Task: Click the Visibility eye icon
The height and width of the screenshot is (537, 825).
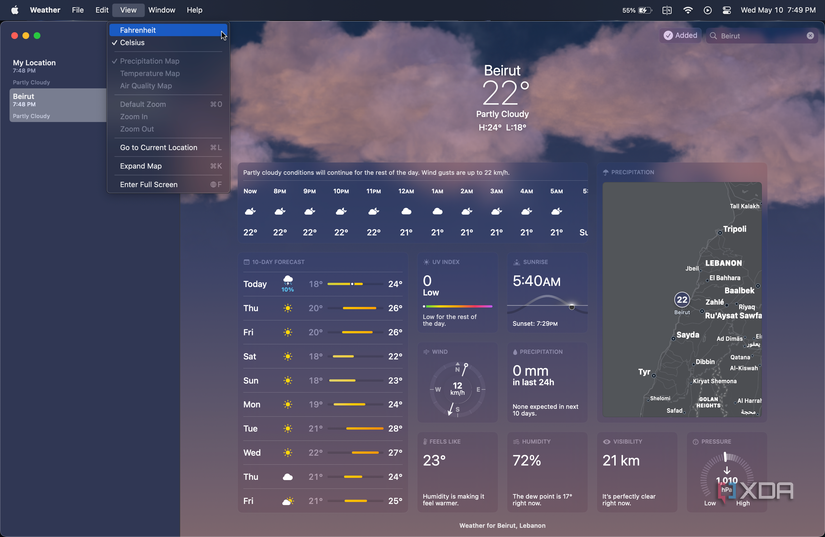Action: [606, 442]
